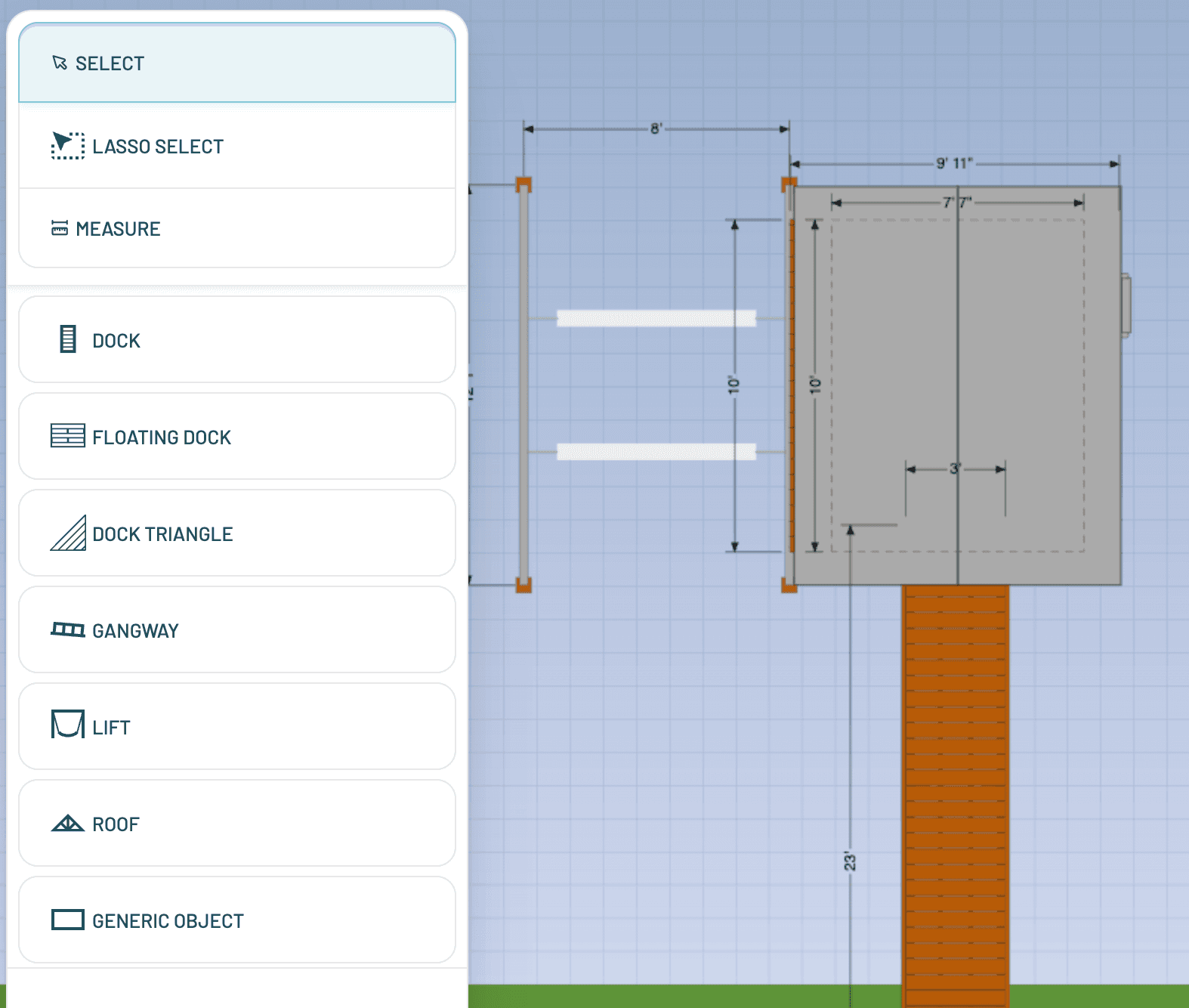Screen dimensions: 1189x1008
Task: Click the 3' dimension label
Action: [x=955, y=468]
